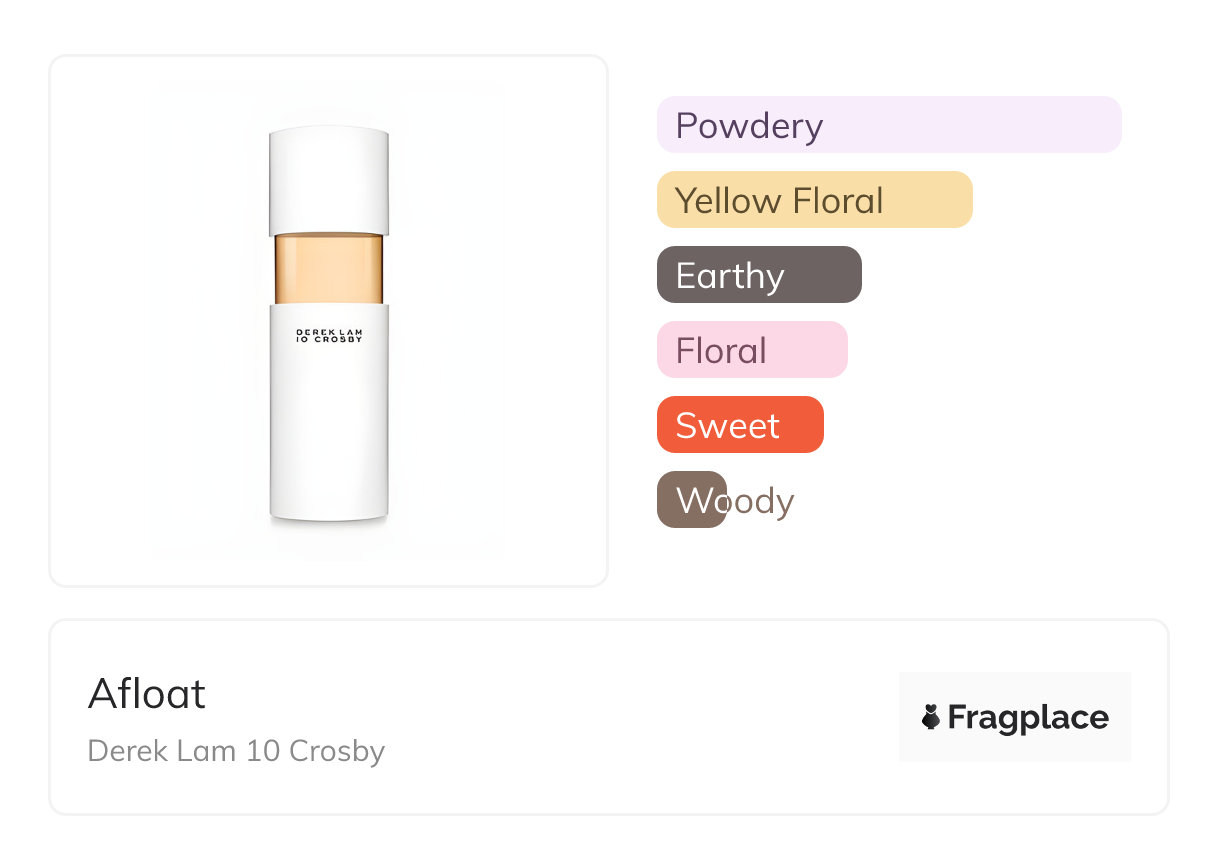Click the Fragplace wordmark text

coord(1028,717)
